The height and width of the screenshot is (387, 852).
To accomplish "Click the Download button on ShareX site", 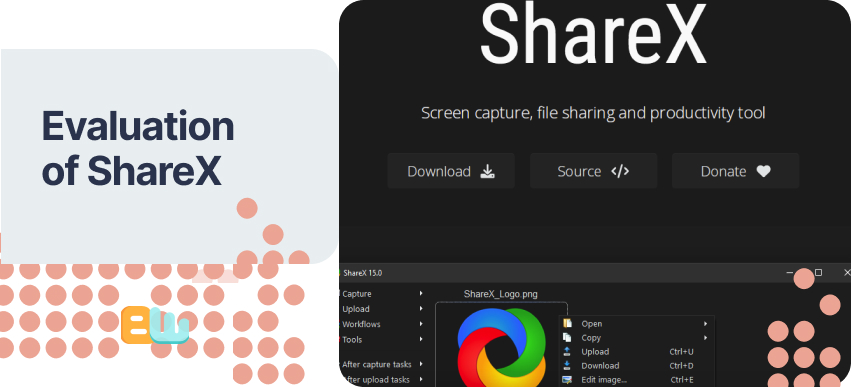I will pyautogui.click(x=451, y=171).
